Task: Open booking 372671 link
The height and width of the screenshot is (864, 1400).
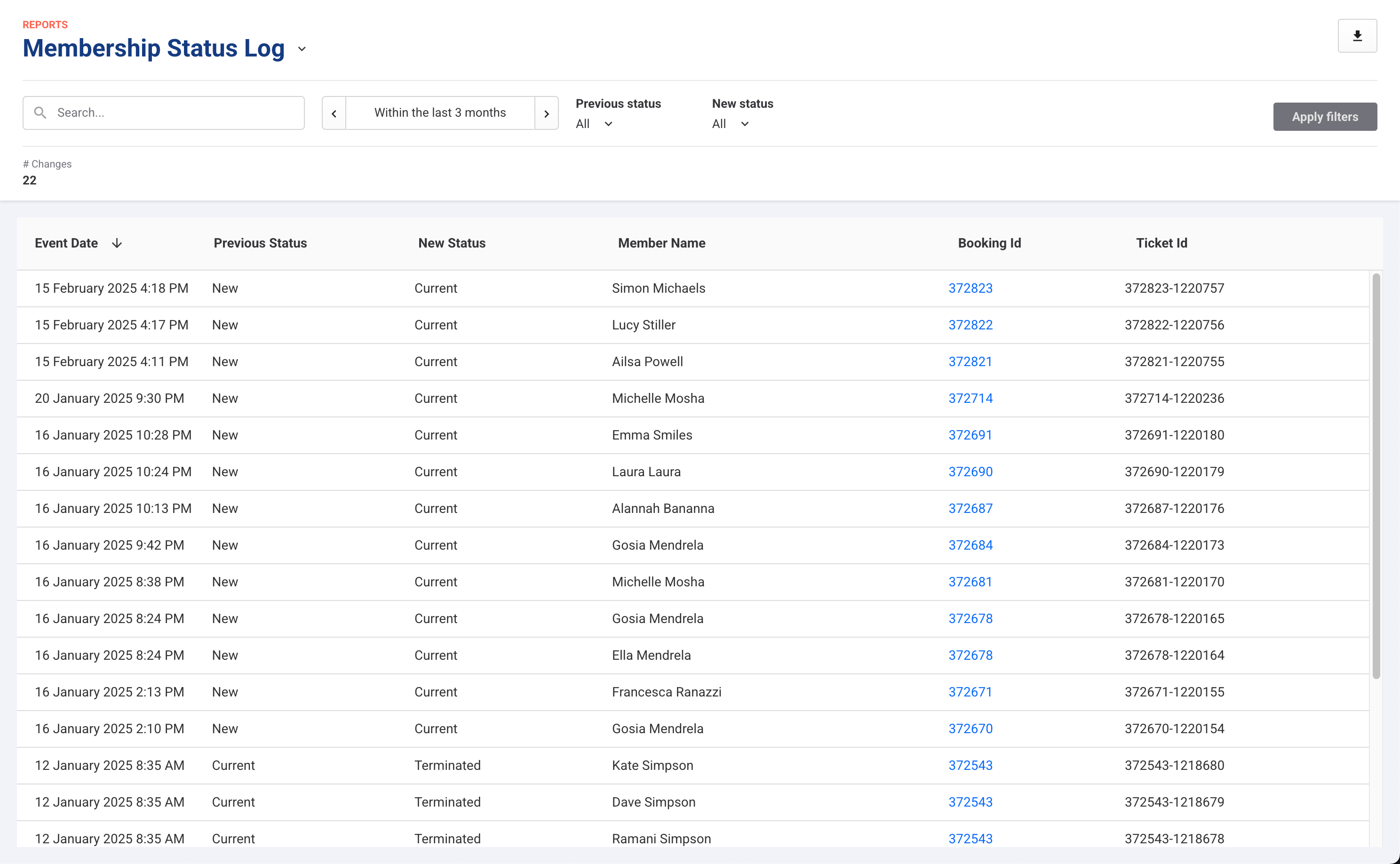Action: point(970,692)
